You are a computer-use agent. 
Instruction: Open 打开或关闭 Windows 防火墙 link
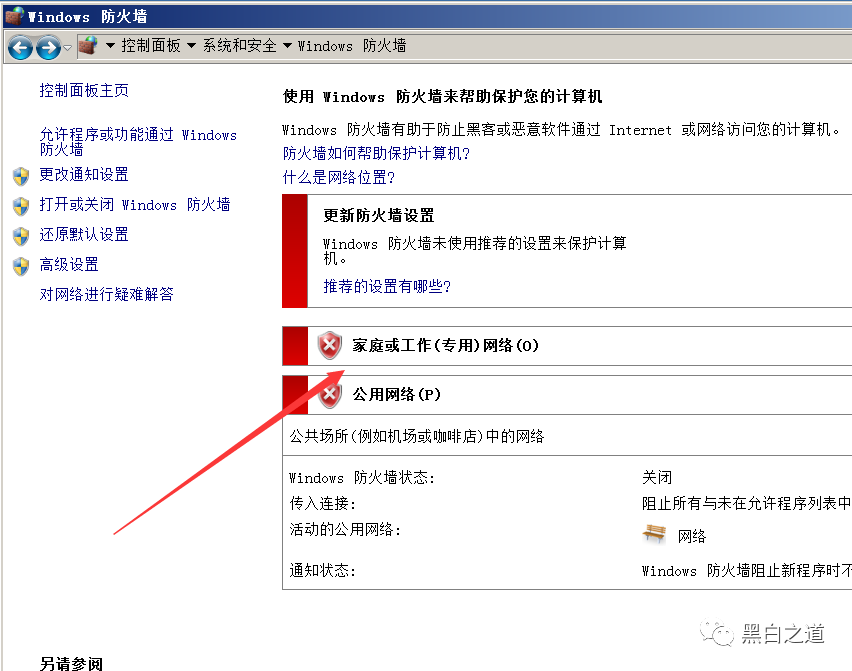(135, 205)
